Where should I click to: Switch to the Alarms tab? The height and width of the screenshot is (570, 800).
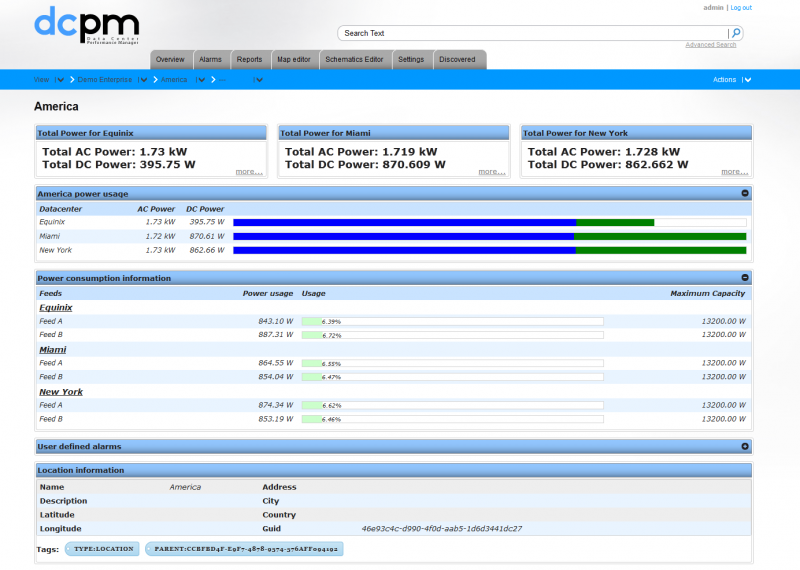pyautogui.click(x=210, y=59)
